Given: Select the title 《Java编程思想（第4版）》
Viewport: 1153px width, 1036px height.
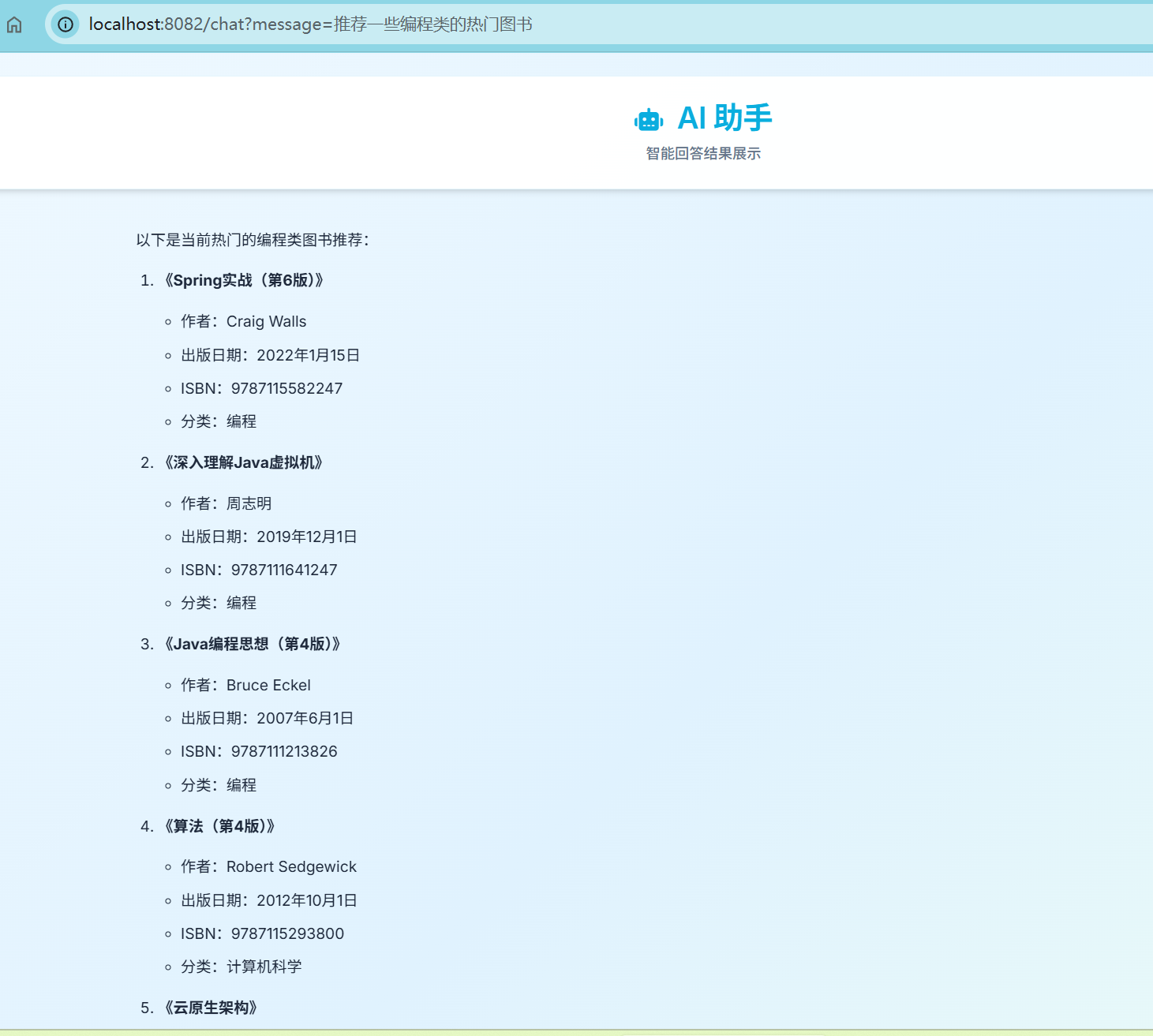Looking at the screenshot, I should pyautogui.click(x=253, y=644).
